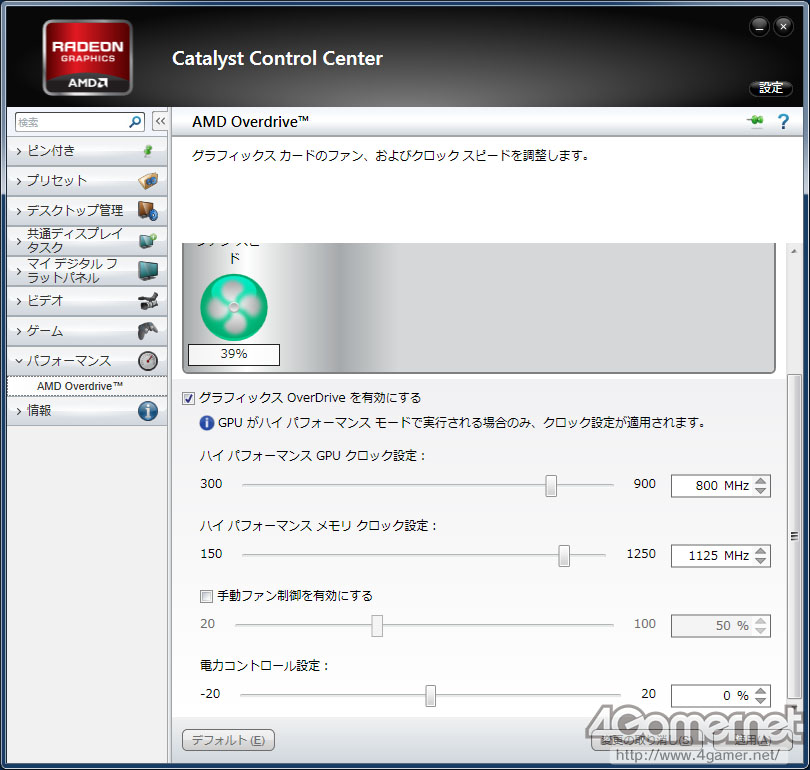Disable グラフィックス OverDrive checkbox

coord(189,398)
